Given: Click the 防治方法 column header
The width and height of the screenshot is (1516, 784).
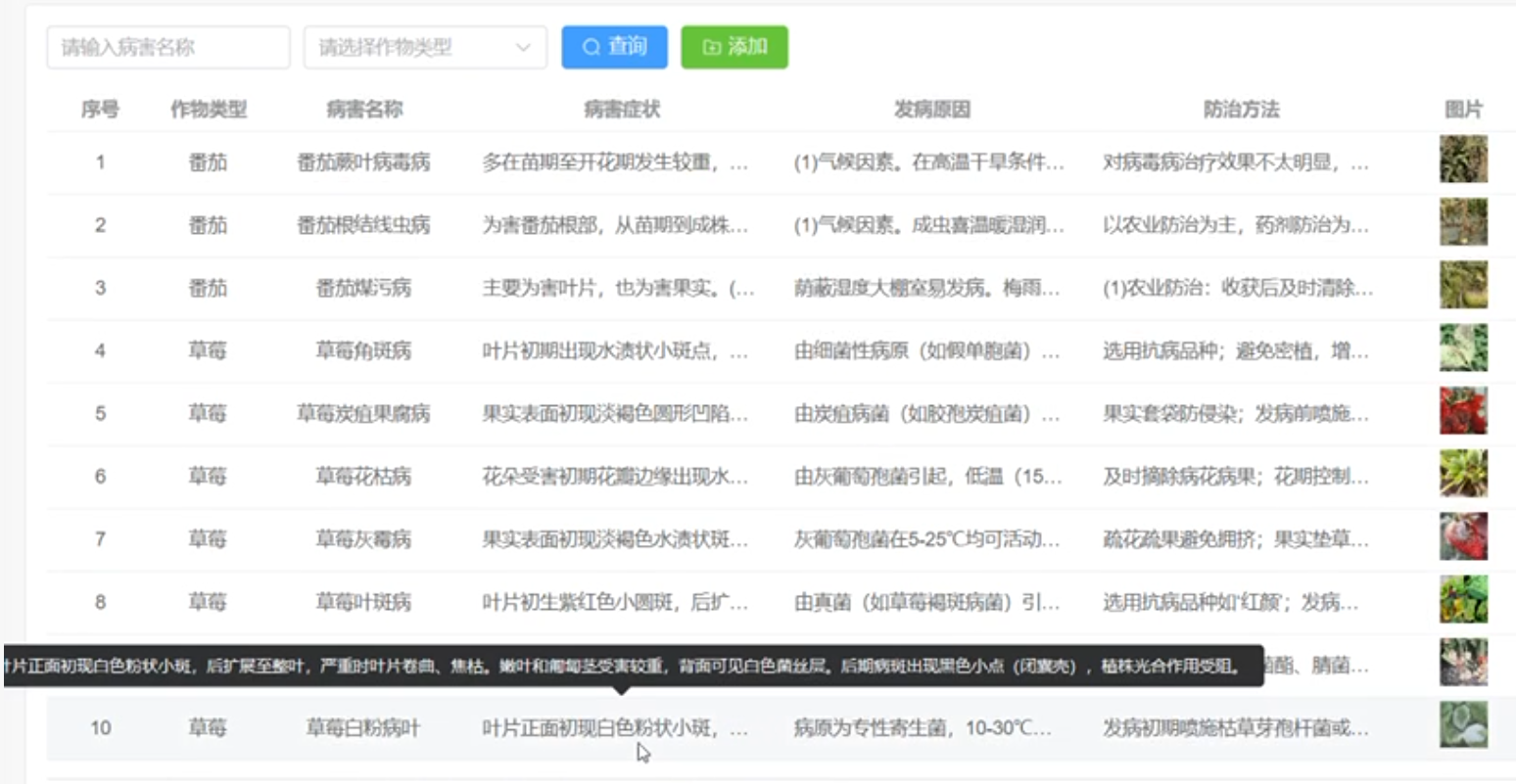Looking at the screenshot, I should click(x=1241, y=110).
